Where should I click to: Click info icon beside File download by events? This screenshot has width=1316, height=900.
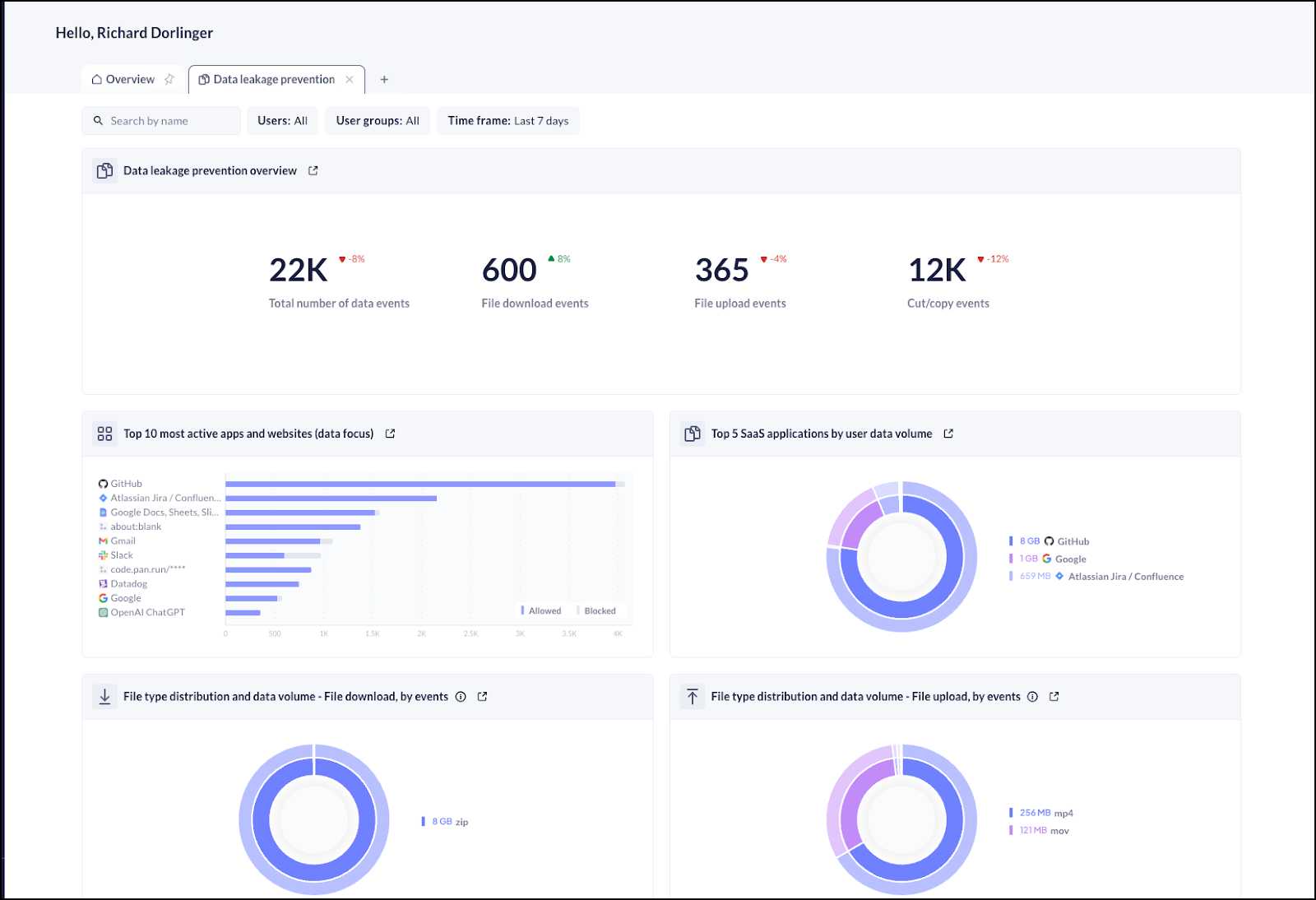461,697
